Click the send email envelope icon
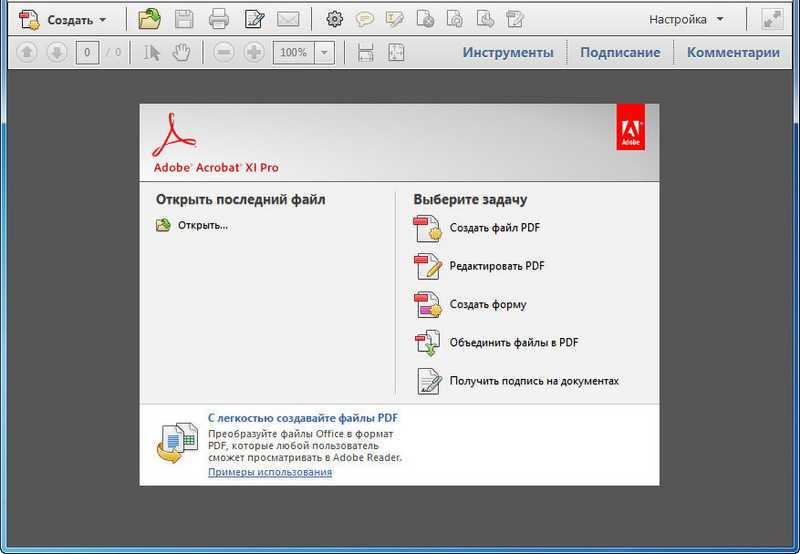800x554 pixels. 288,20
